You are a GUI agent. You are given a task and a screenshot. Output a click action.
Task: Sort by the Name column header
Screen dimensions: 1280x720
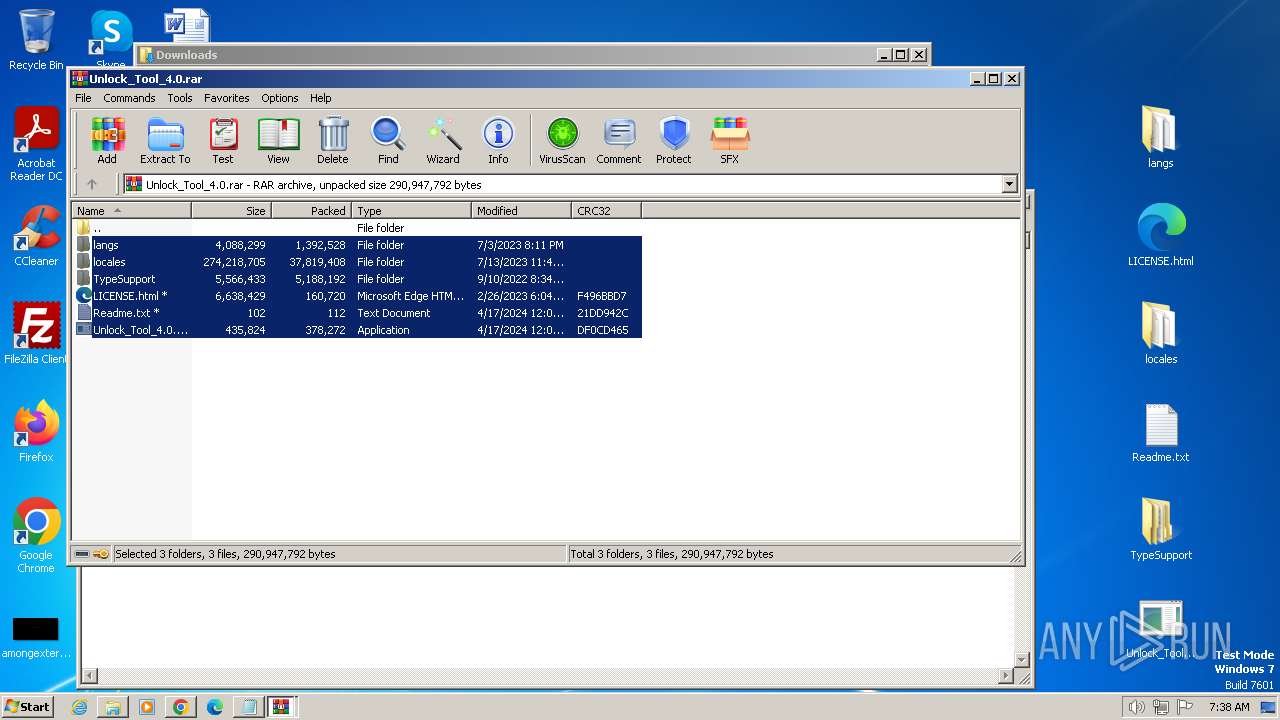click(131, 211)
